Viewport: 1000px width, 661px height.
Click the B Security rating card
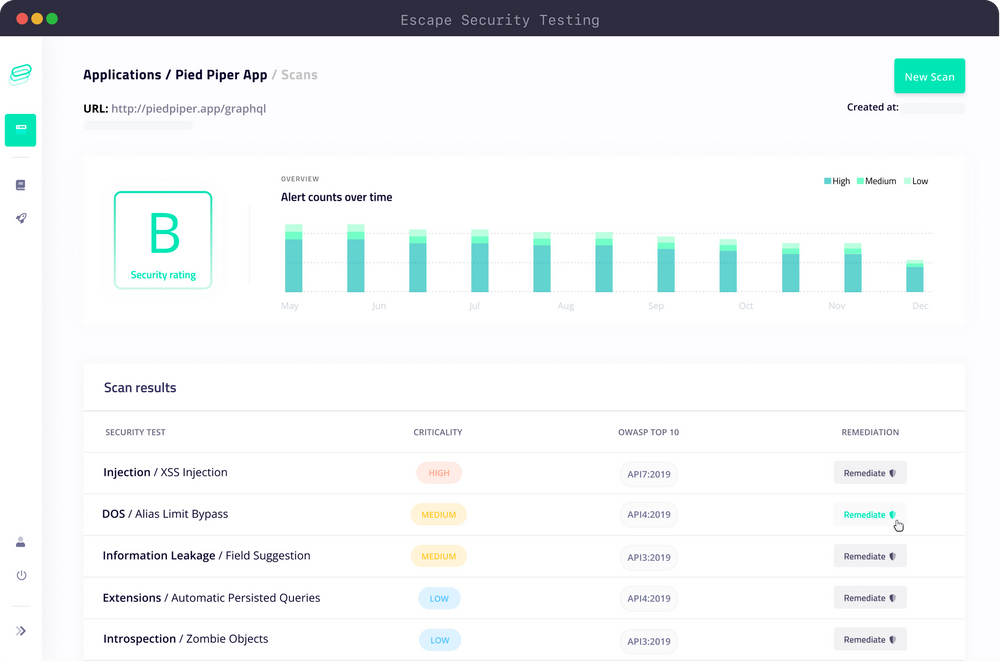tap(163, 240)
